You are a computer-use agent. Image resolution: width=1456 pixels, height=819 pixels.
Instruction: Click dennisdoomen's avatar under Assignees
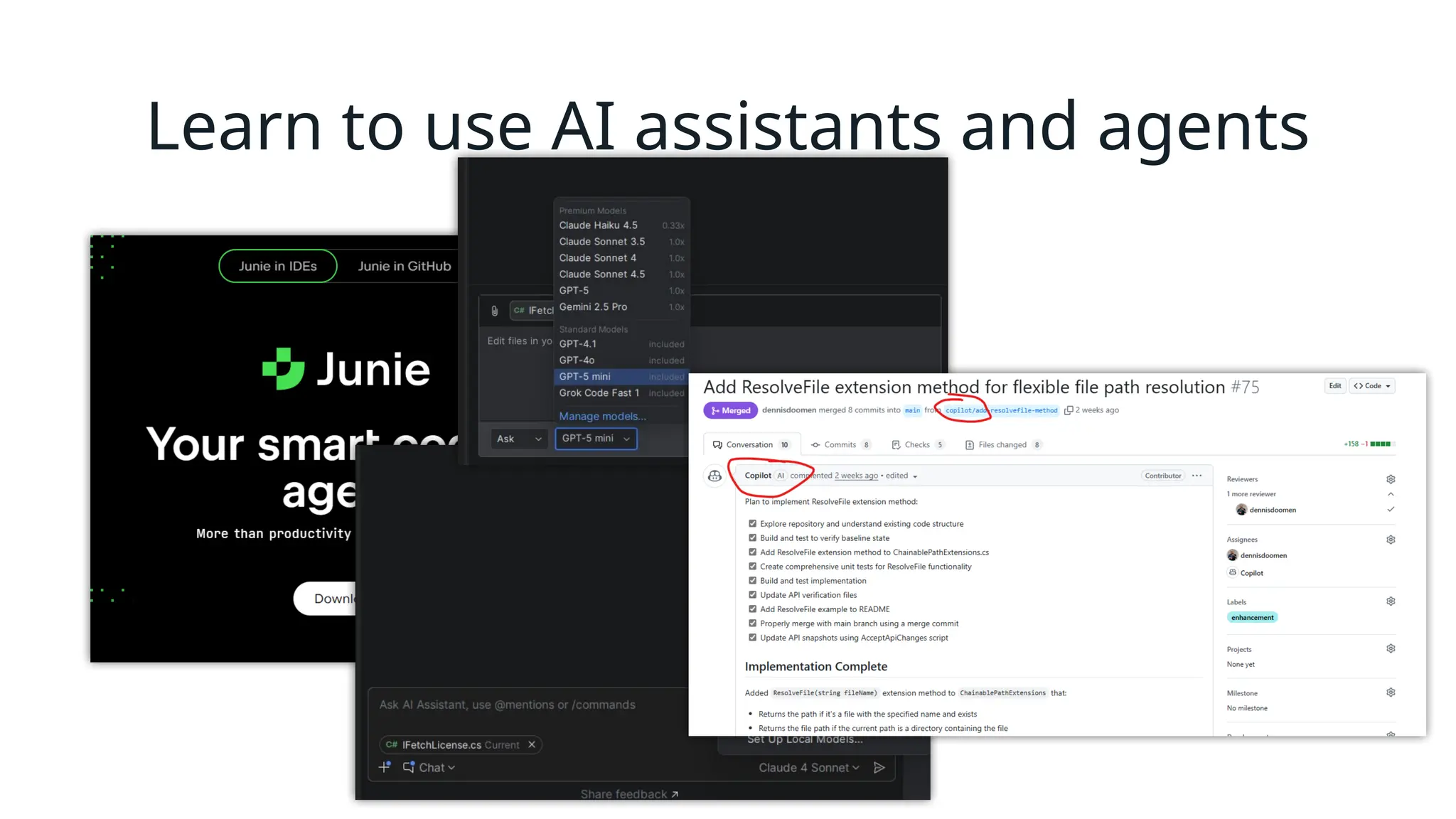[x=1233, y=555]
